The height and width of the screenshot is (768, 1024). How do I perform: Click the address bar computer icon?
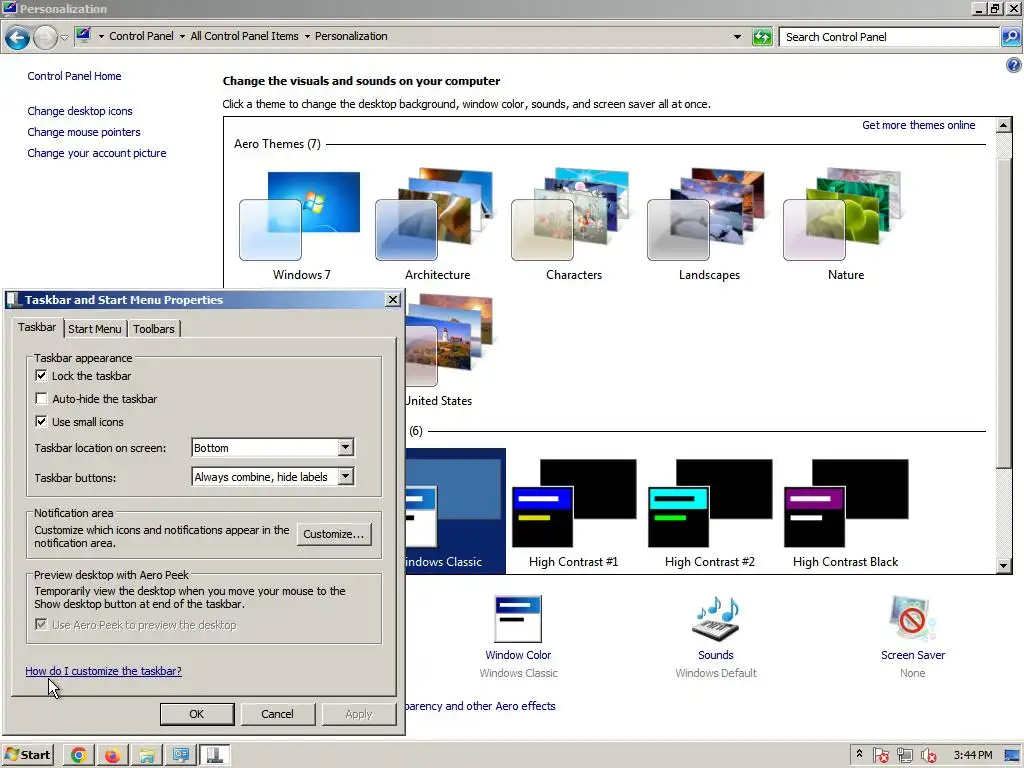click(83, 36)
